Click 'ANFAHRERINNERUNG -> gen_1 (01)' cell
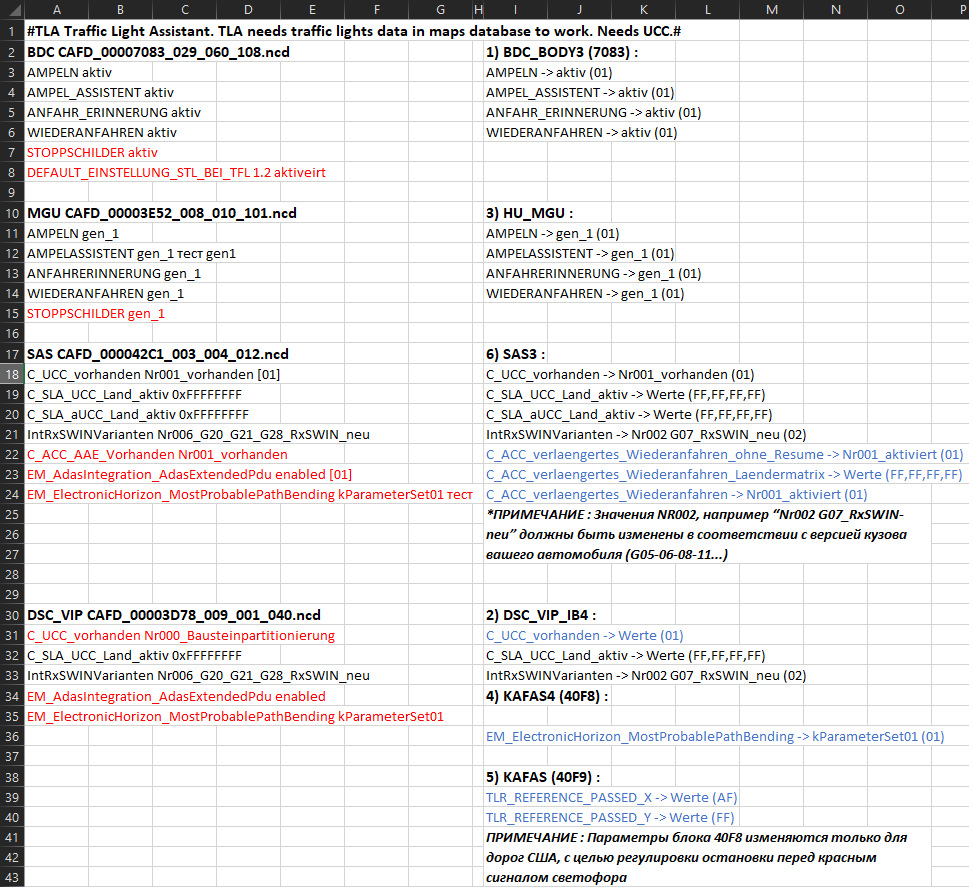The image size is (969, 887). pyautogui.click(x=593, y=273)
